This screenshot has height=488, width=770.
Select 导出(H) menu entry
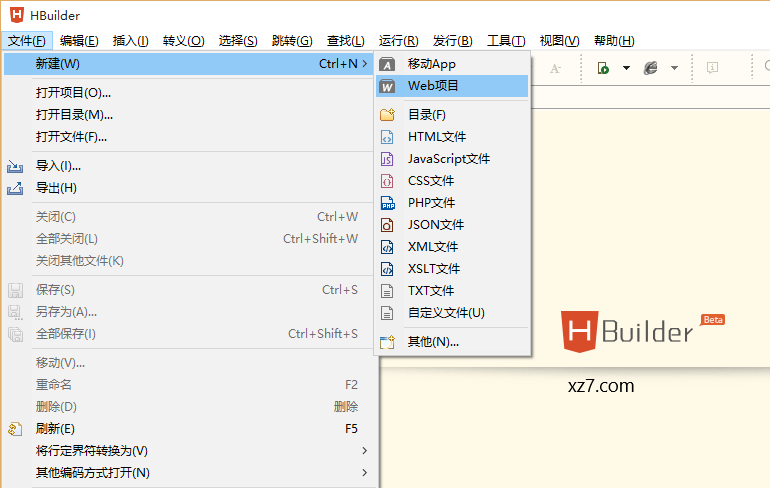(x=189, y=188)
